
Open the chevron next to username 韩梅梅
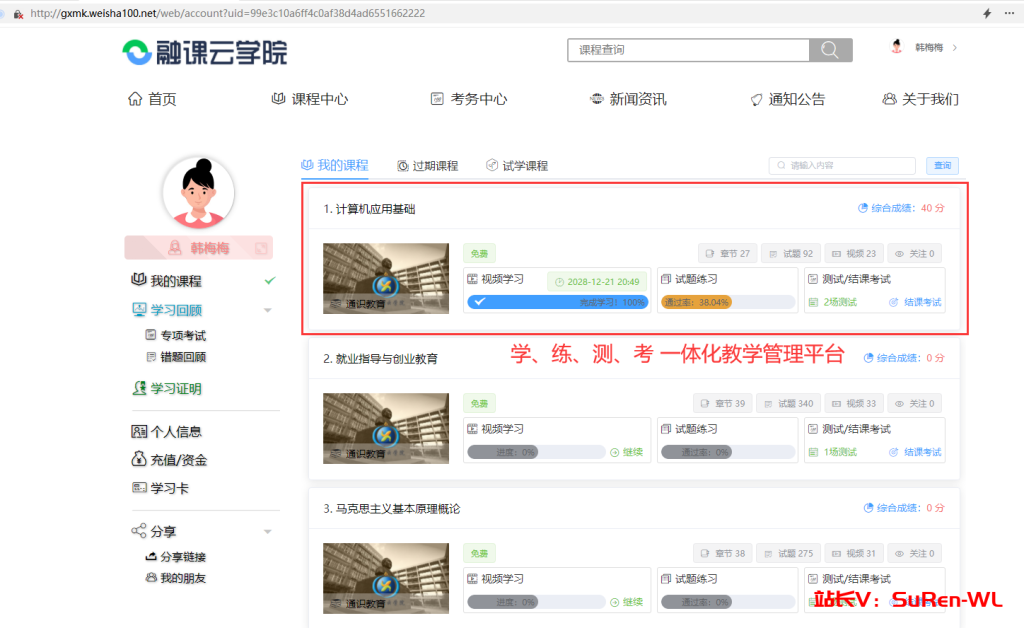pyautogui.click(x=955, y=48)
